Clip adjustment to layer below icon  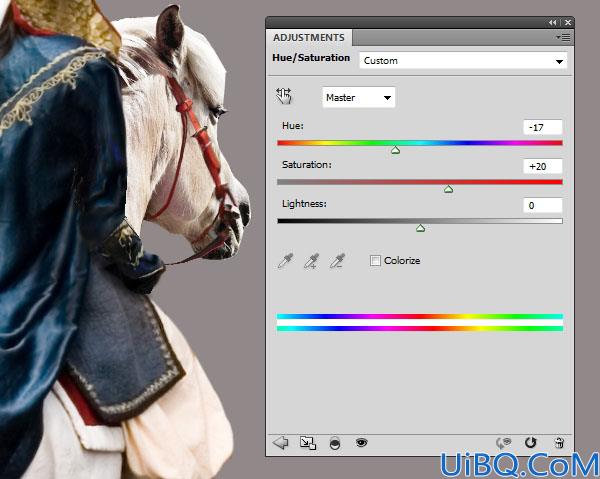tap(335, 443)
